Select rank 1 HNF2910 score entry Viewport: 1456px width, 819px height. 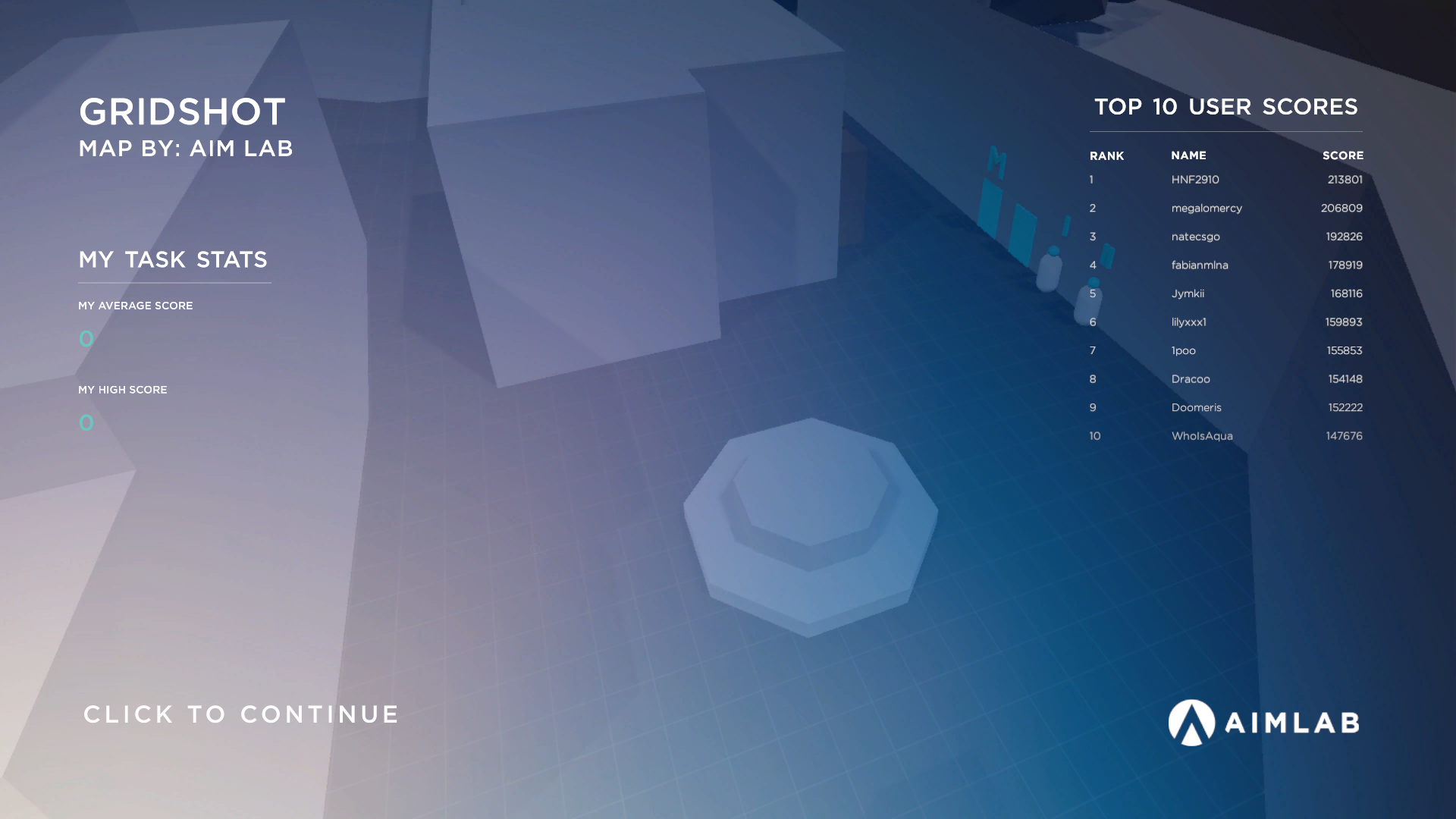[1225, 179]
